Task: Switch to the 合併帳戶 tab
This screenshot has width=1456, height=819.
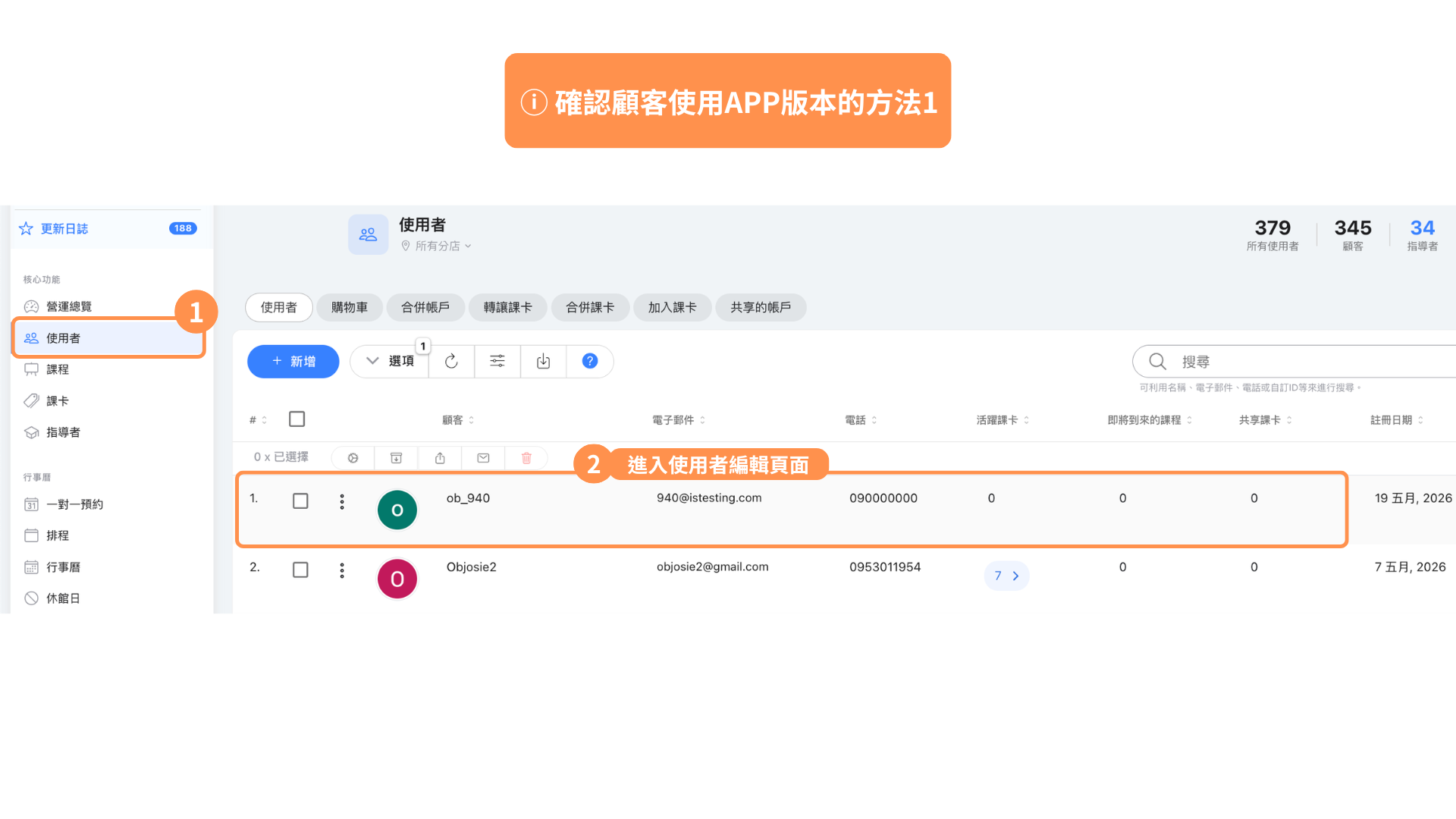Action: click(x=425, y=307)
